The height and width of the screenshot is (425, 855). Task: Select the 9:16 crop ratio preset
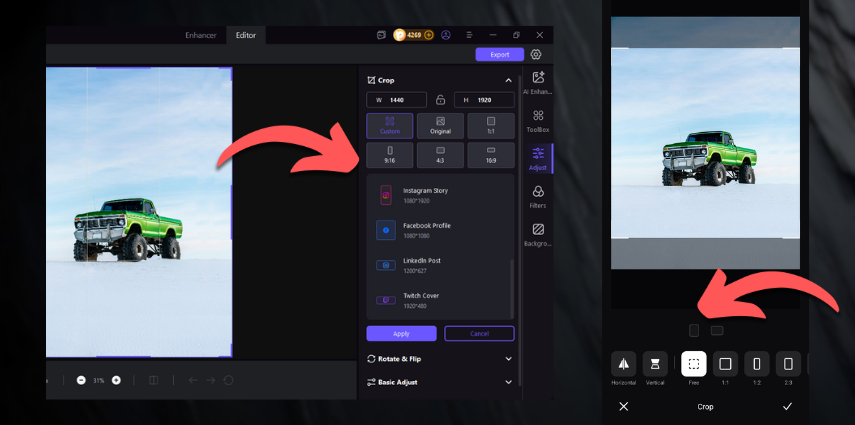(x=390, y=154)
